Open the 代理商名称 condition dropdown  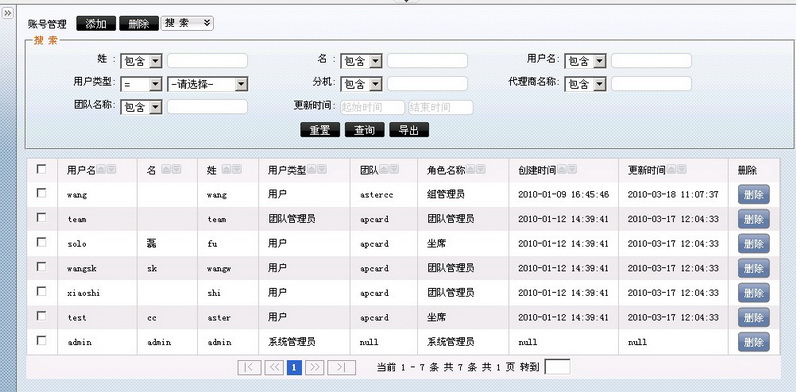(585, 84)
